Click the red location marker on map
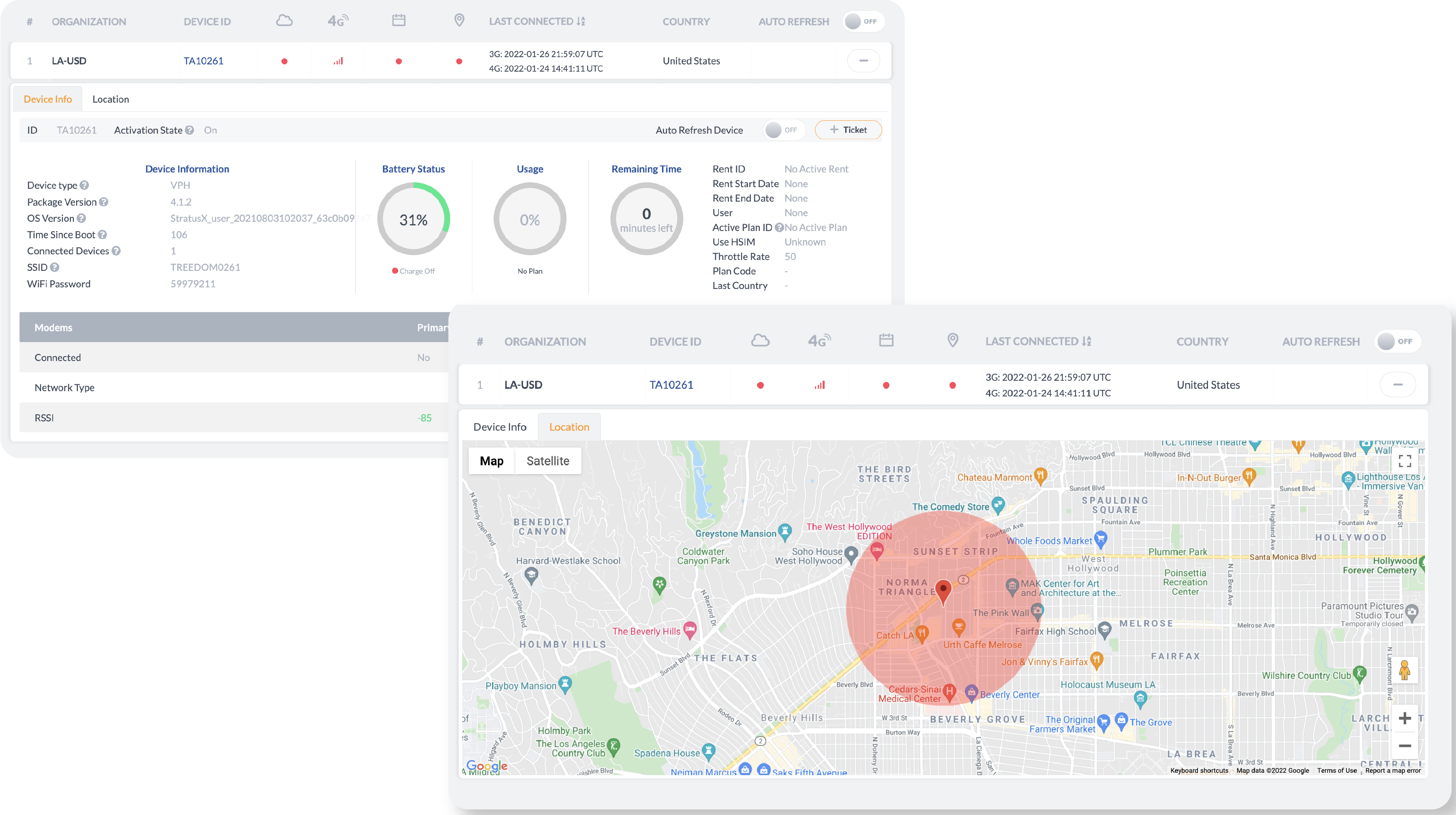Viewport: 1456px width, 815px height. click(943, 590)
